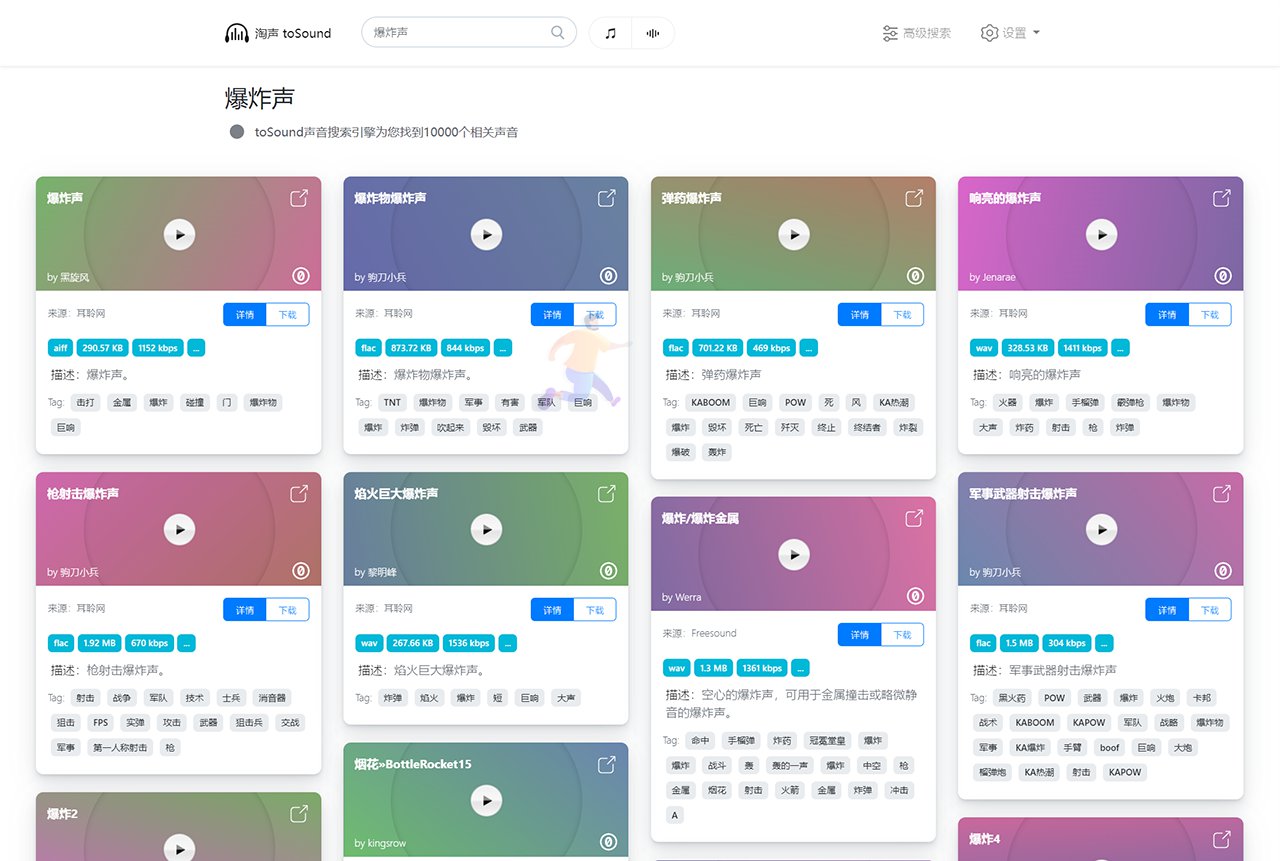Open 爆炸4 external link icon
The width and height of the screenshot is (1280, 861).
point(1221,839)
